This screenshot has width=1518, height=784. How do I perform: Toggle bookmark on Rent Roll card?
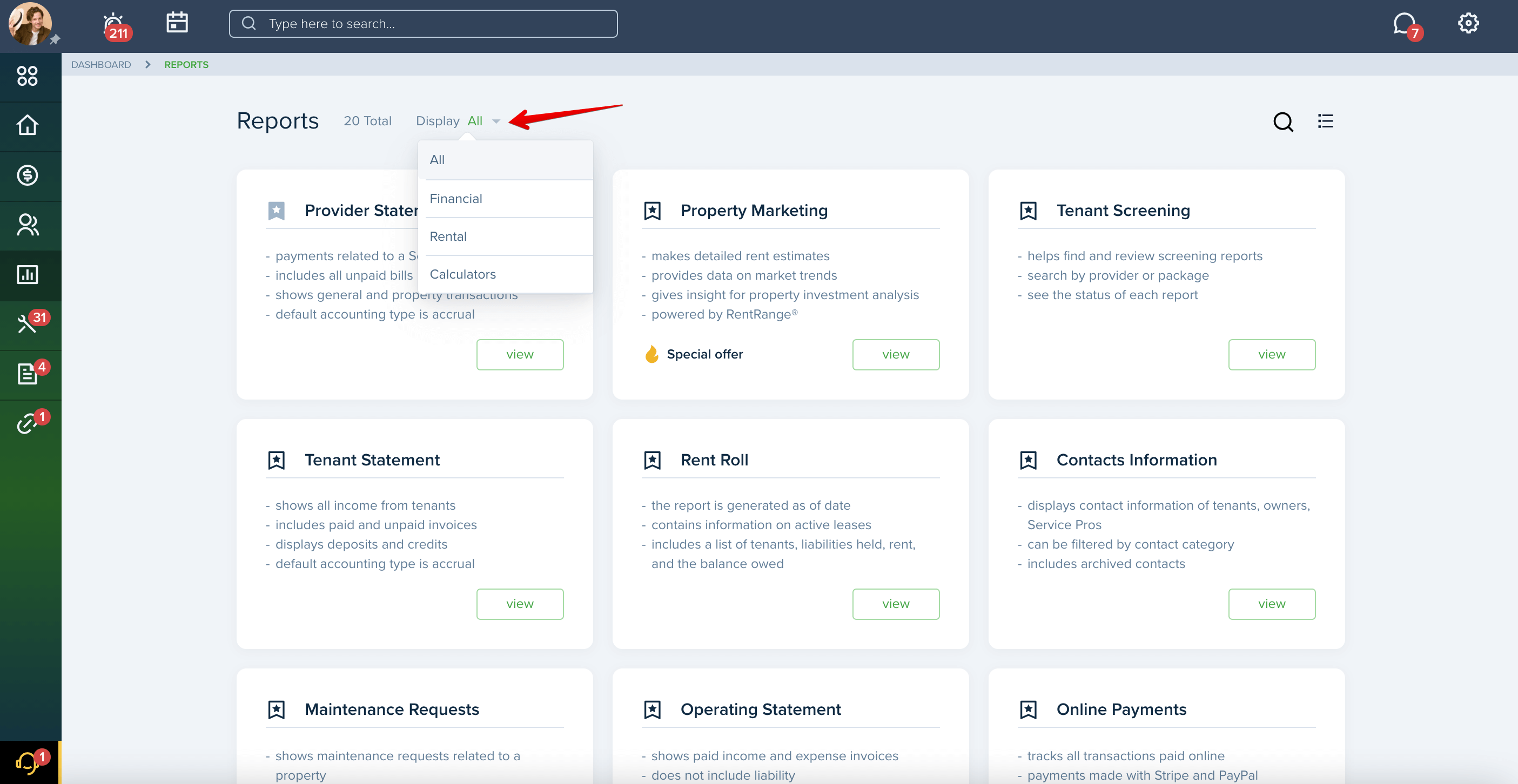(651, 460)
